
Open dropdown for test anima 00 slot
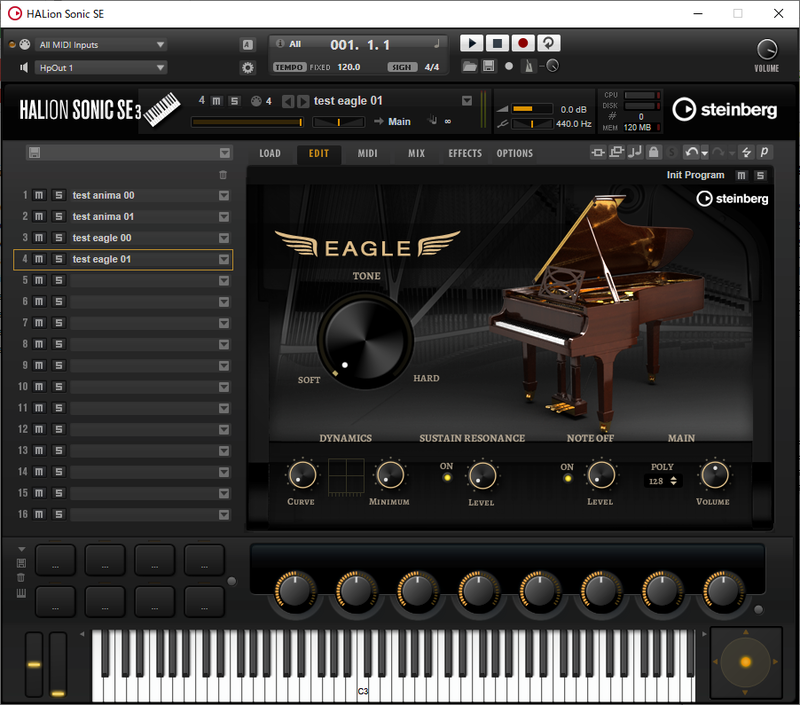[x=224, y=196]
